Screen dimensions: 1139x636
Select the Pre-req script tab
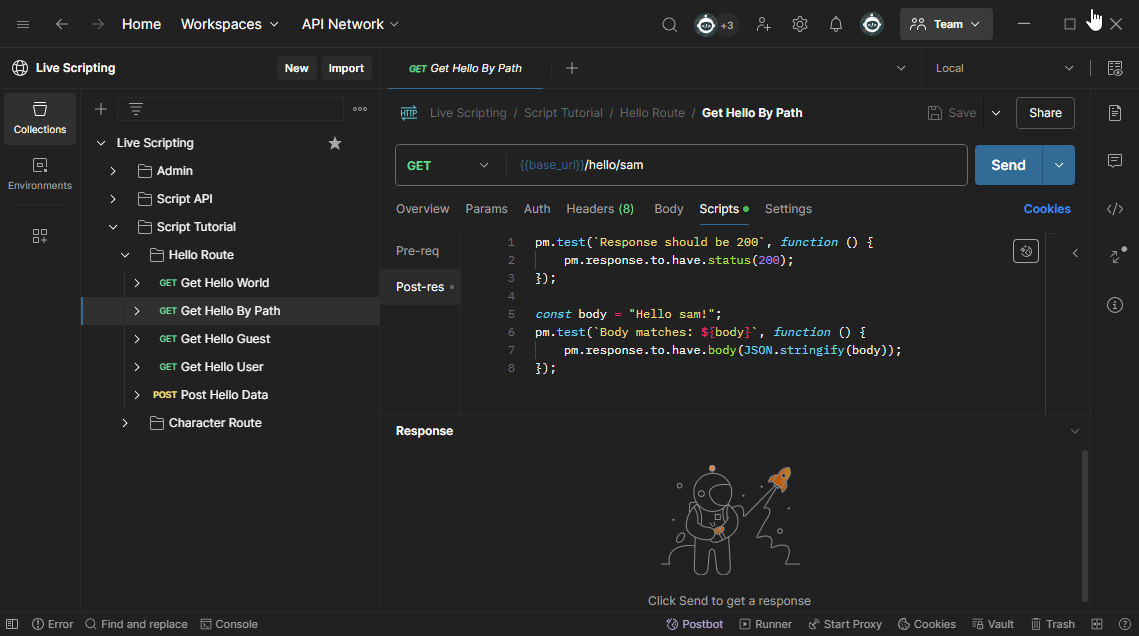[418, 251]
